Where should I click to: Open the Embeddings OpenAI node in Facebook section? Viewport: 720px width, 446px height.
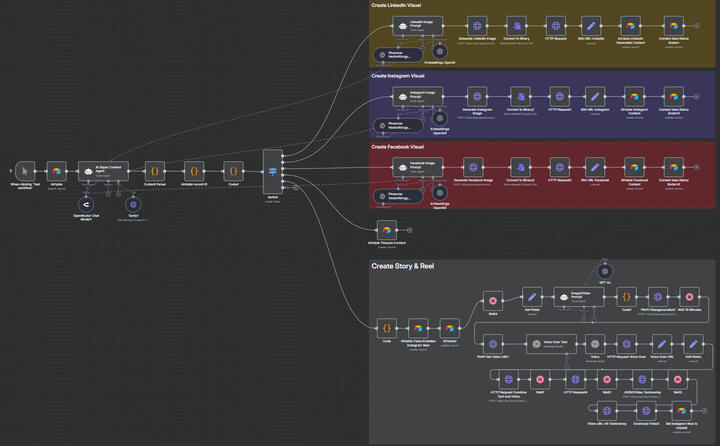tap(439, 195)
